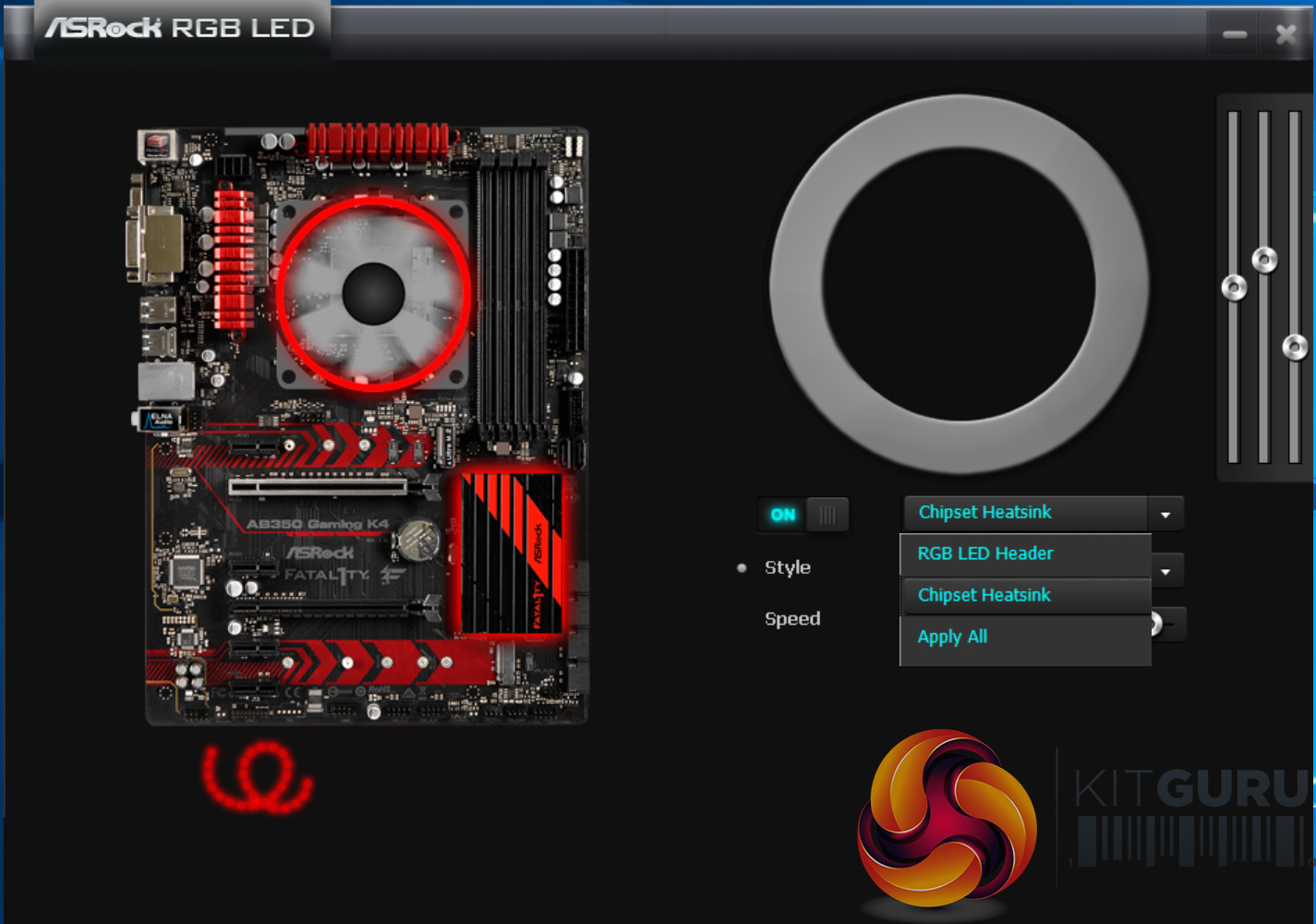Click the "Style" label
Screen dimensions: 1316x924
point(788,567)
